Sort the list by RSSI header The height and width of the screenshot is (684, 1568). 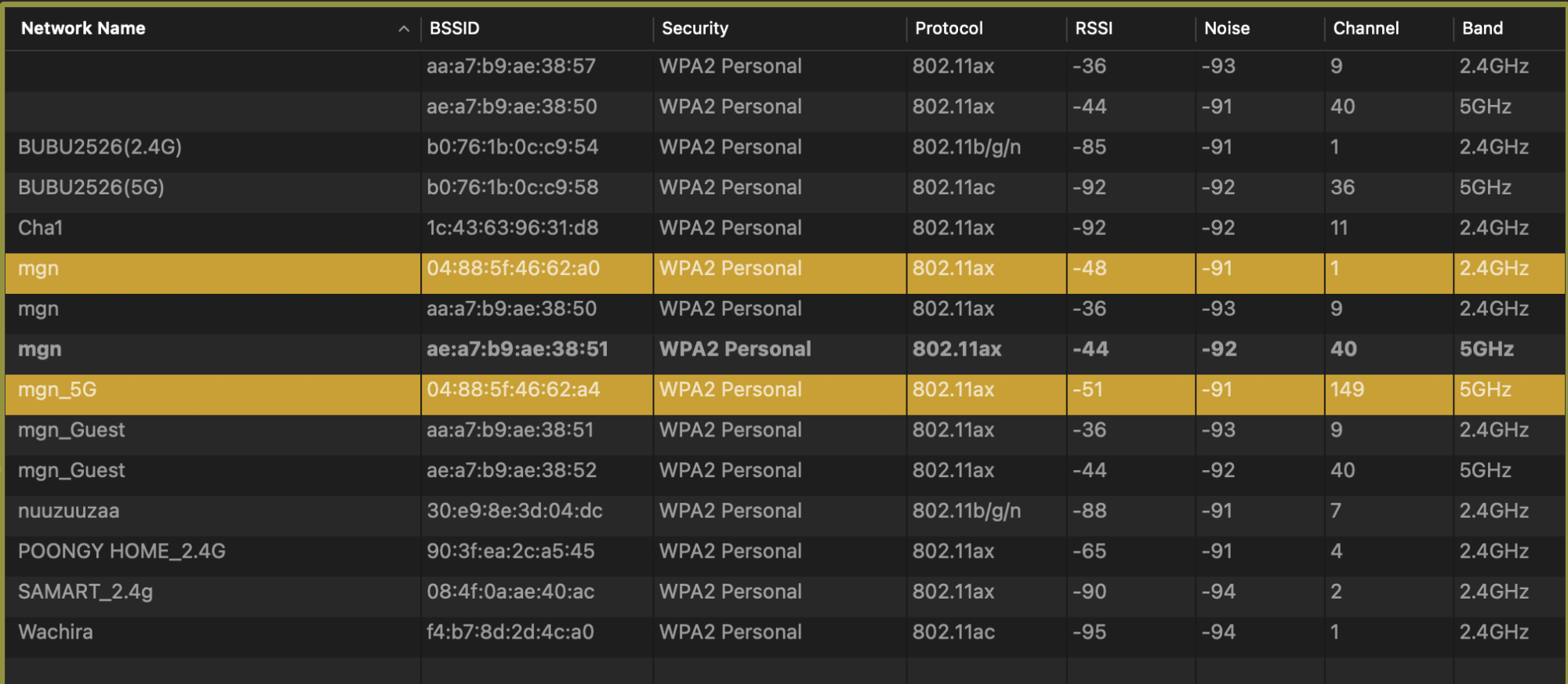(x=1094, y=29)
